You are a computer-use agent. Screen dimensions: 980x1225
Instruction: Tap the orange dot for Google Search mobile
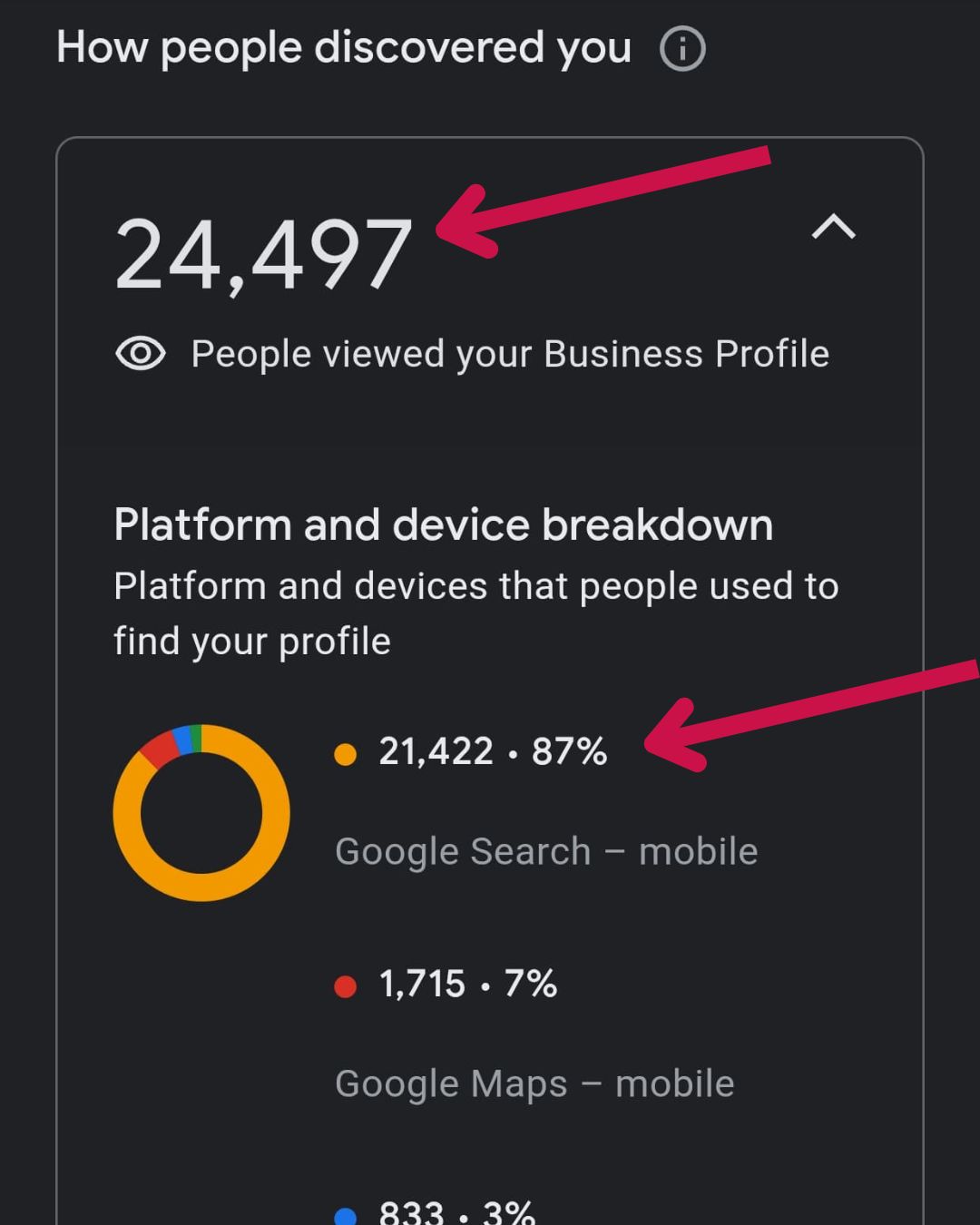tap(345, 754)
